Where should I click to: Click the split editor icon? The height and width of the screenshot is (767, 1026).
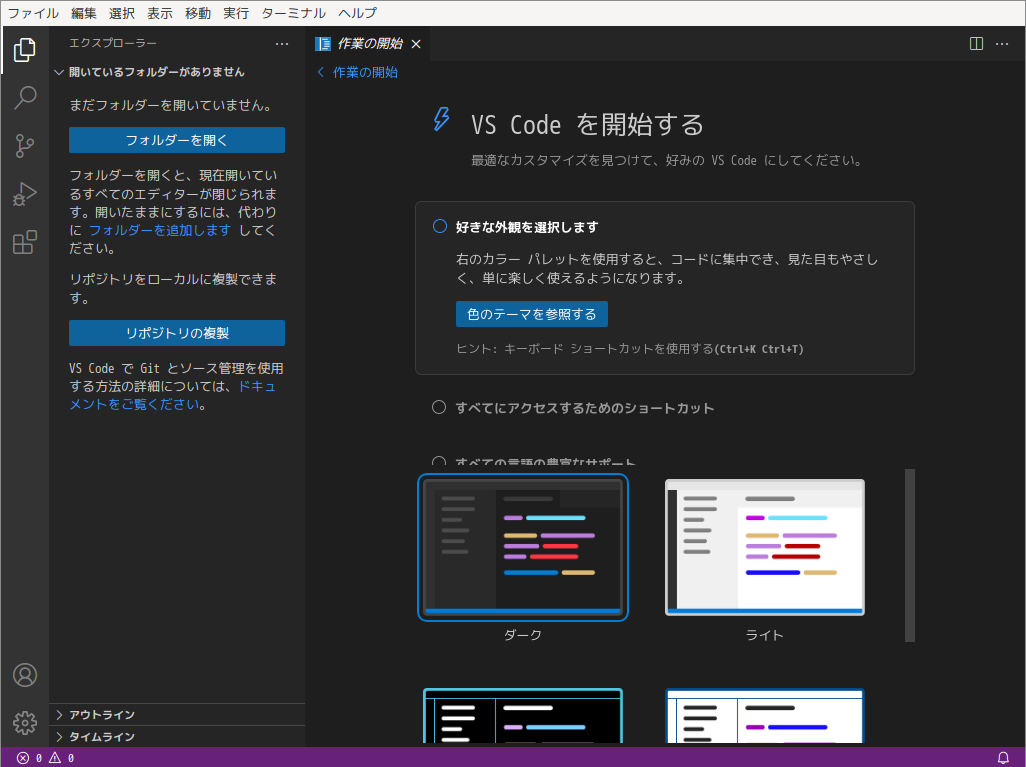pos(976,44)
